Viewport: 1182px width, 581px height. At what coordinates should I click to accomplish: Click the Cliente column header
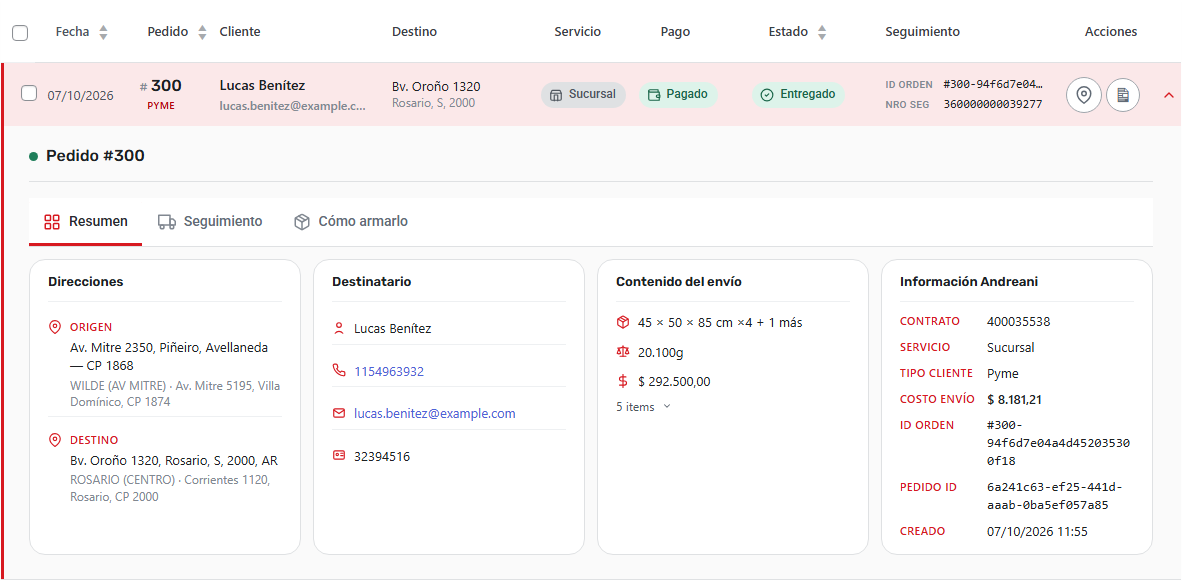[x=240, y=32]
